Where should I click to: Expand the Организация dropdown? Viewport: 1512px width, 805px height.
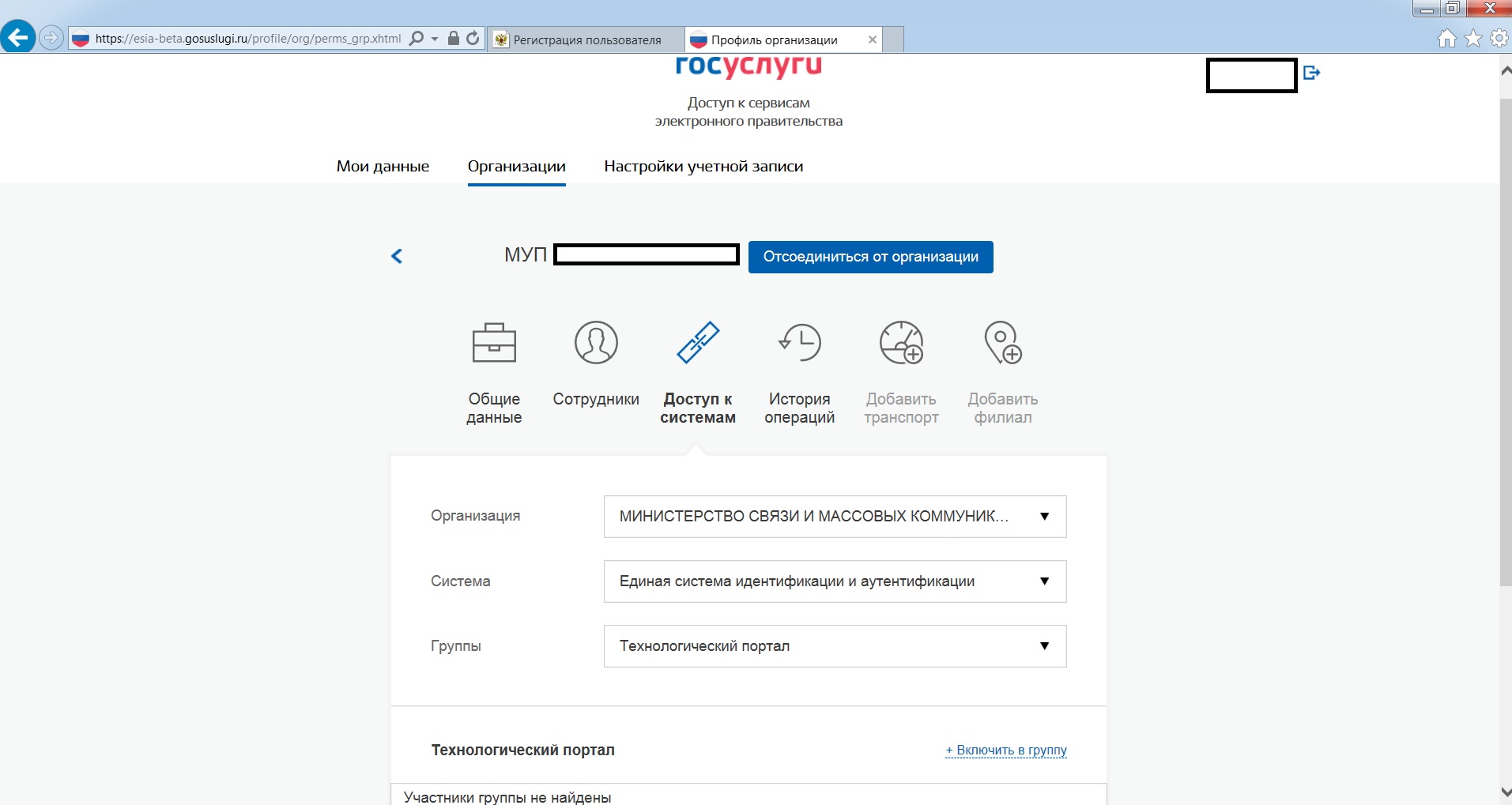click(835, 517)
